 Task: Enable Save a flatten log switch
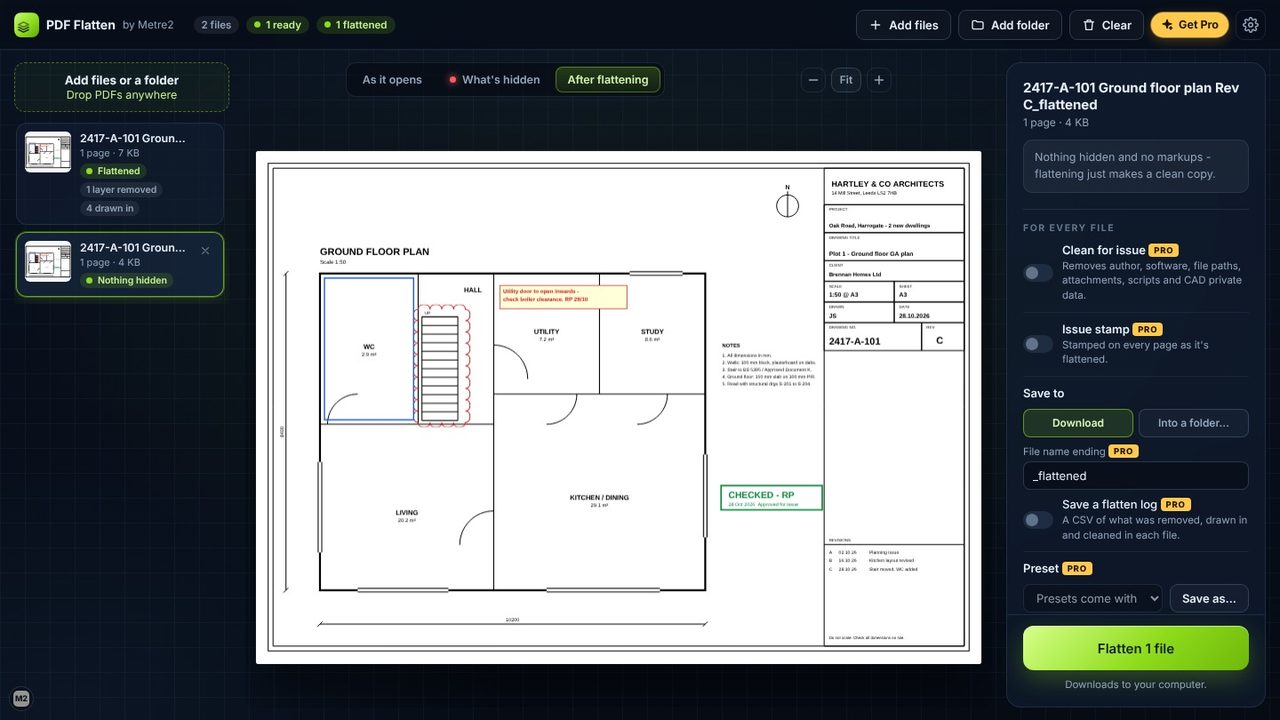pyautogui.click(x=1038, y=520)
